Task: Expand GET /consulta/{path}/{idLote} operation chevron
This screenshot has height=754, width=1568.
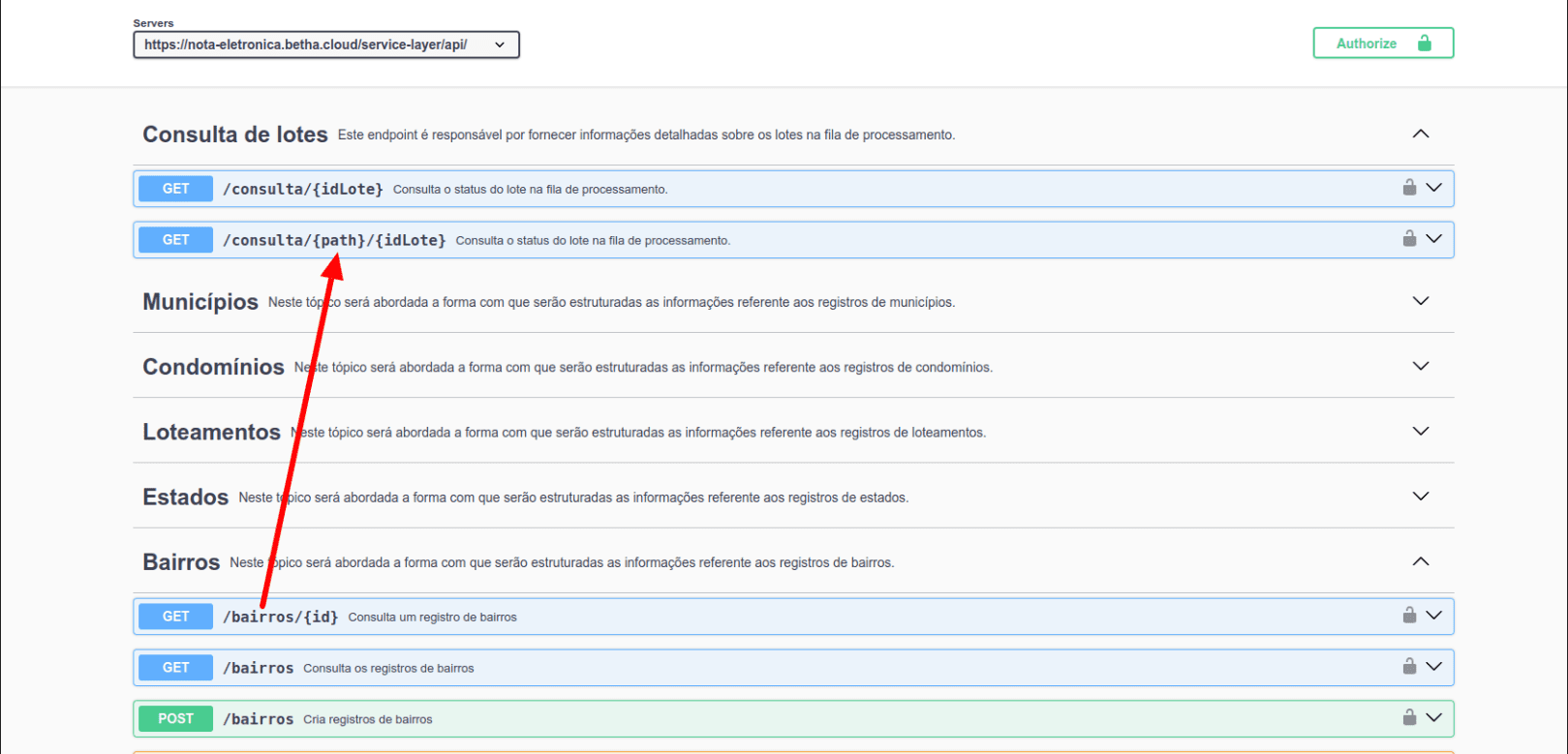Action: tap(1434, 239)
